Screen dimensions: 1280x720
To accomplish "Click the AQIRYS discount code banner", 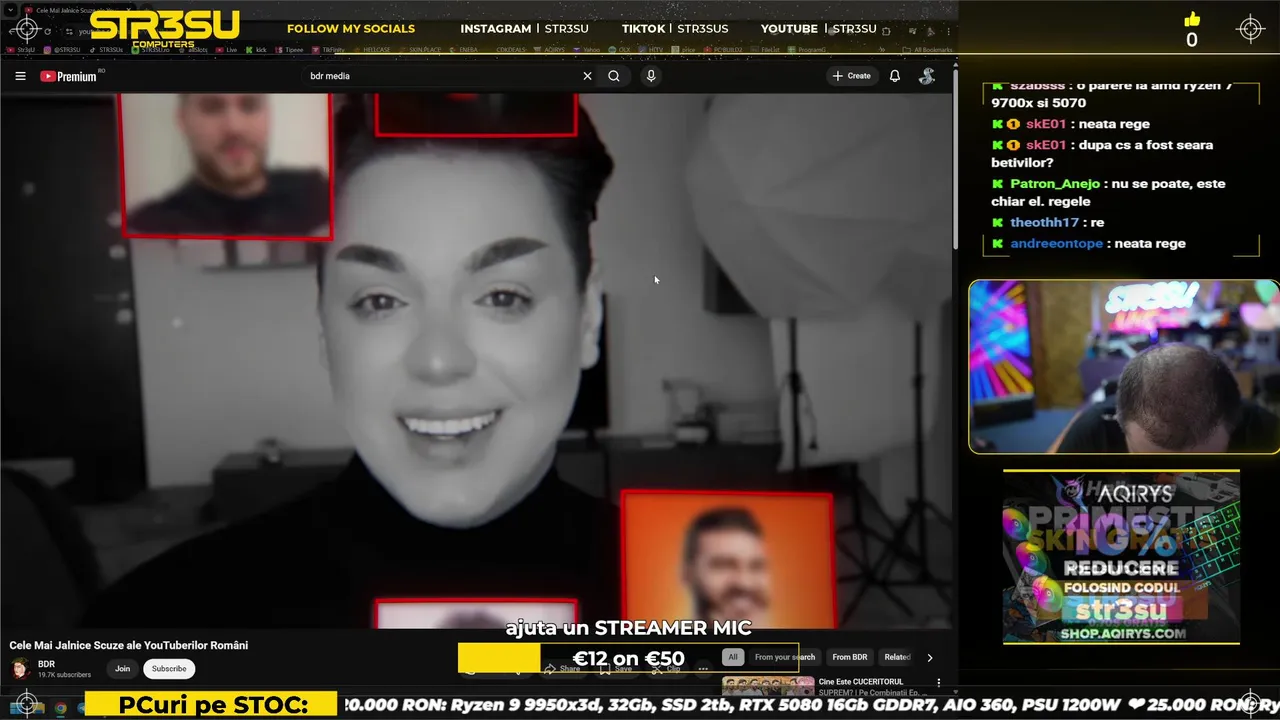I will point(1121,557).
